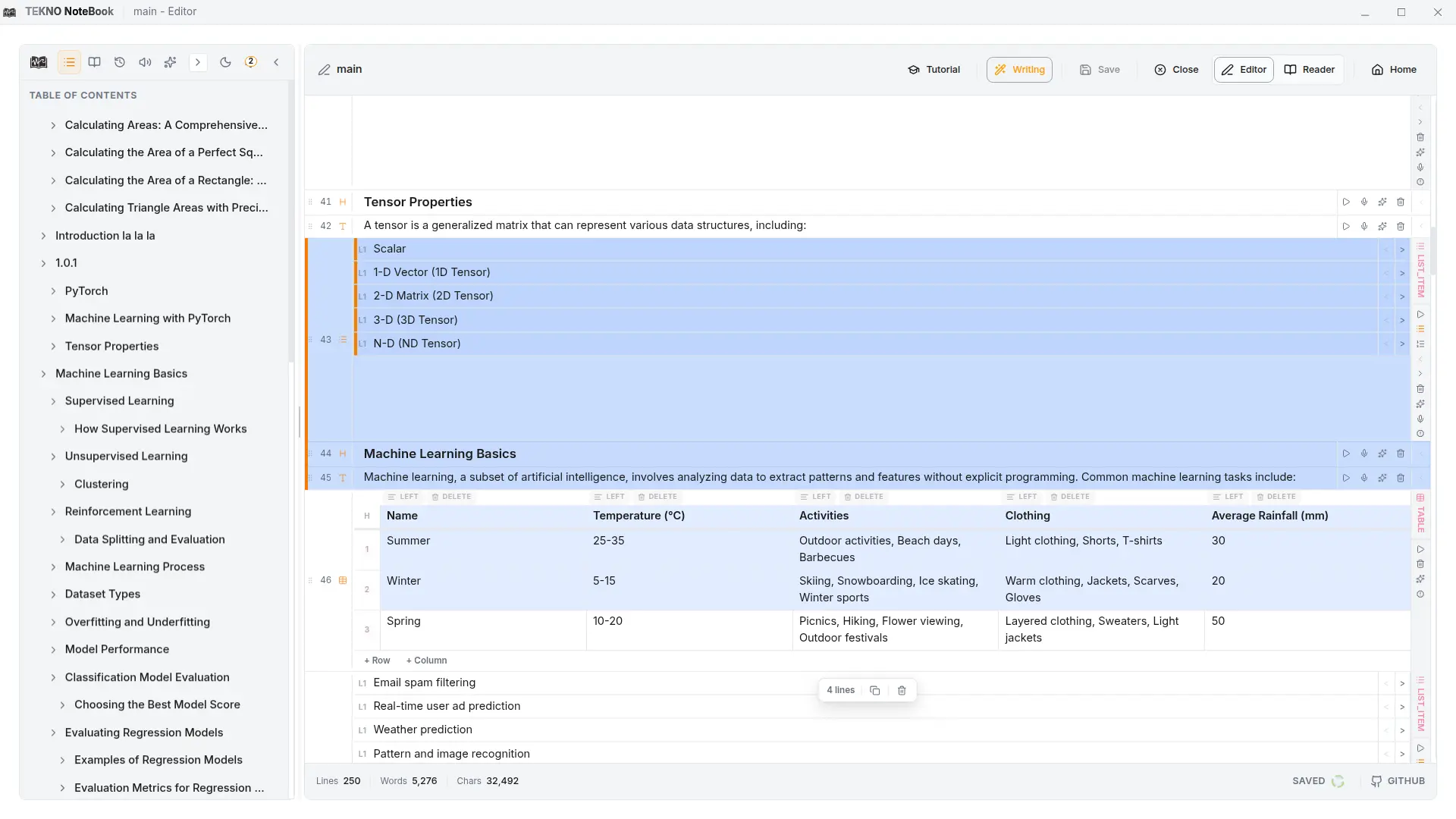This screenshot has height=819, width=1456.
Task: Open the GitHub link in status bar
Action: coord(1398,781)
